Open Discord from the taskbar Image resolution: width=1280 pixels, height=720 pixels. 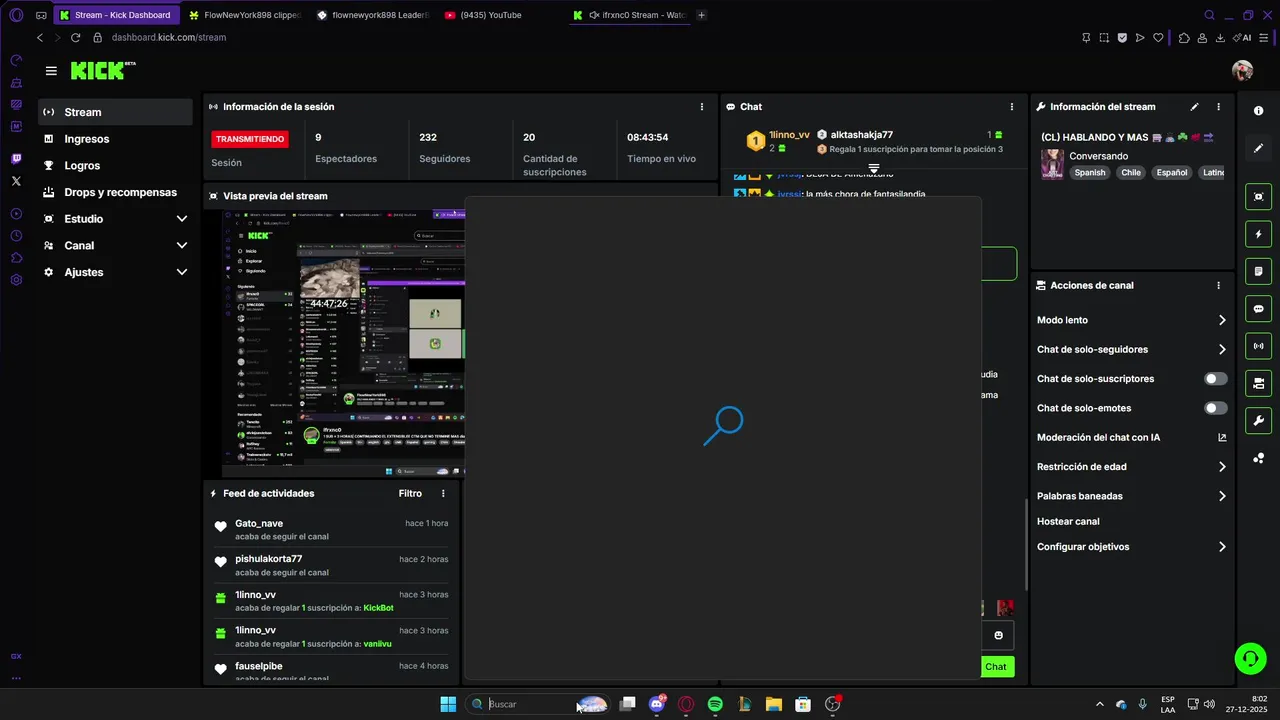pyautogui.click(x=657, y=704)
